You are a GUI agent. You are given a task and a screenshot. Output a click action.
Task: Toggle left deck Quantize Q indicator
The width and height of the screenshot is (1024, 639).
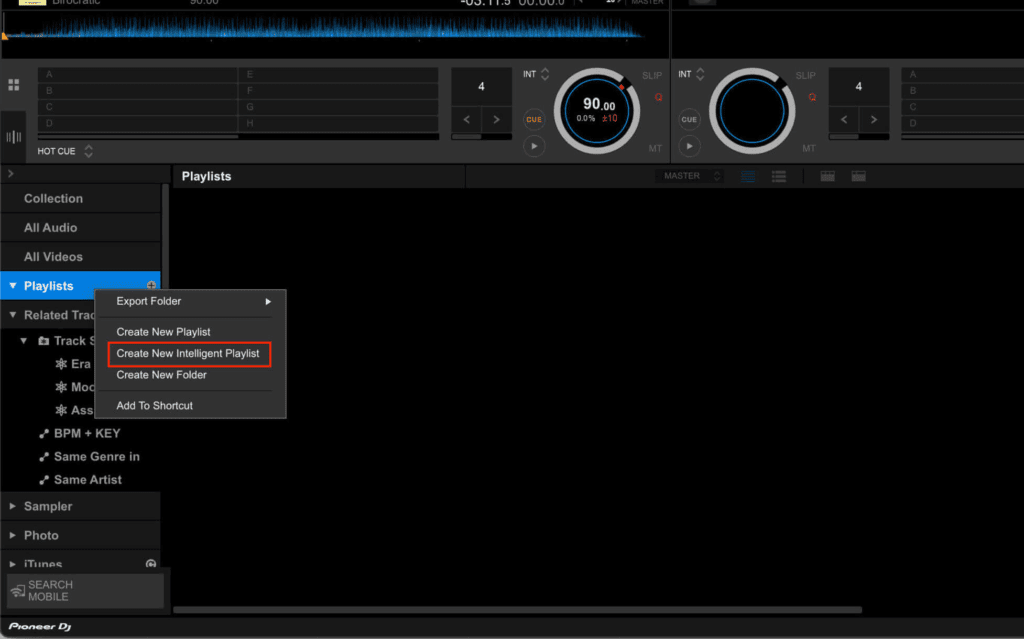pos(659,97)
